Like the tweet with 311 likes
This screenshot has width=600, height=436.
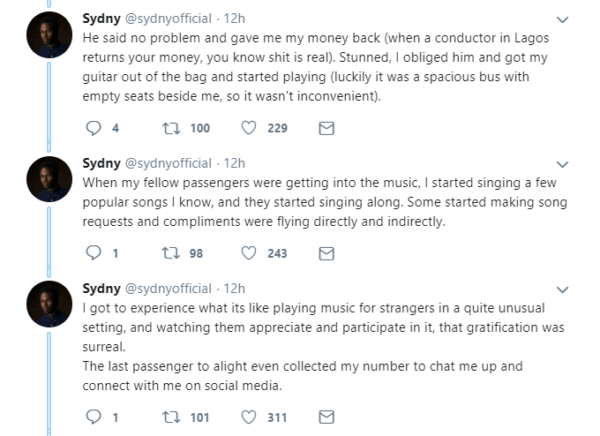tap(249, 417)
